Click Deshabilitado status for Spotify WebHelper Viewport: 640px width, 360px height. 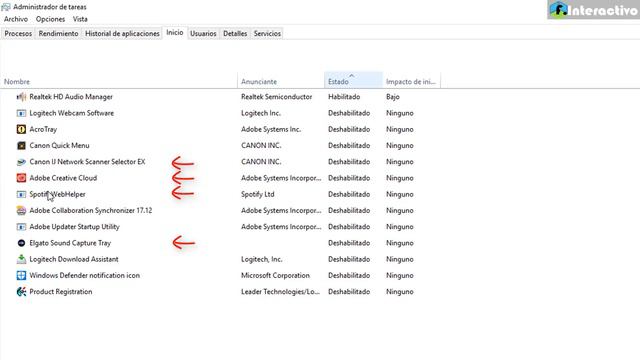tap(349, 194)
